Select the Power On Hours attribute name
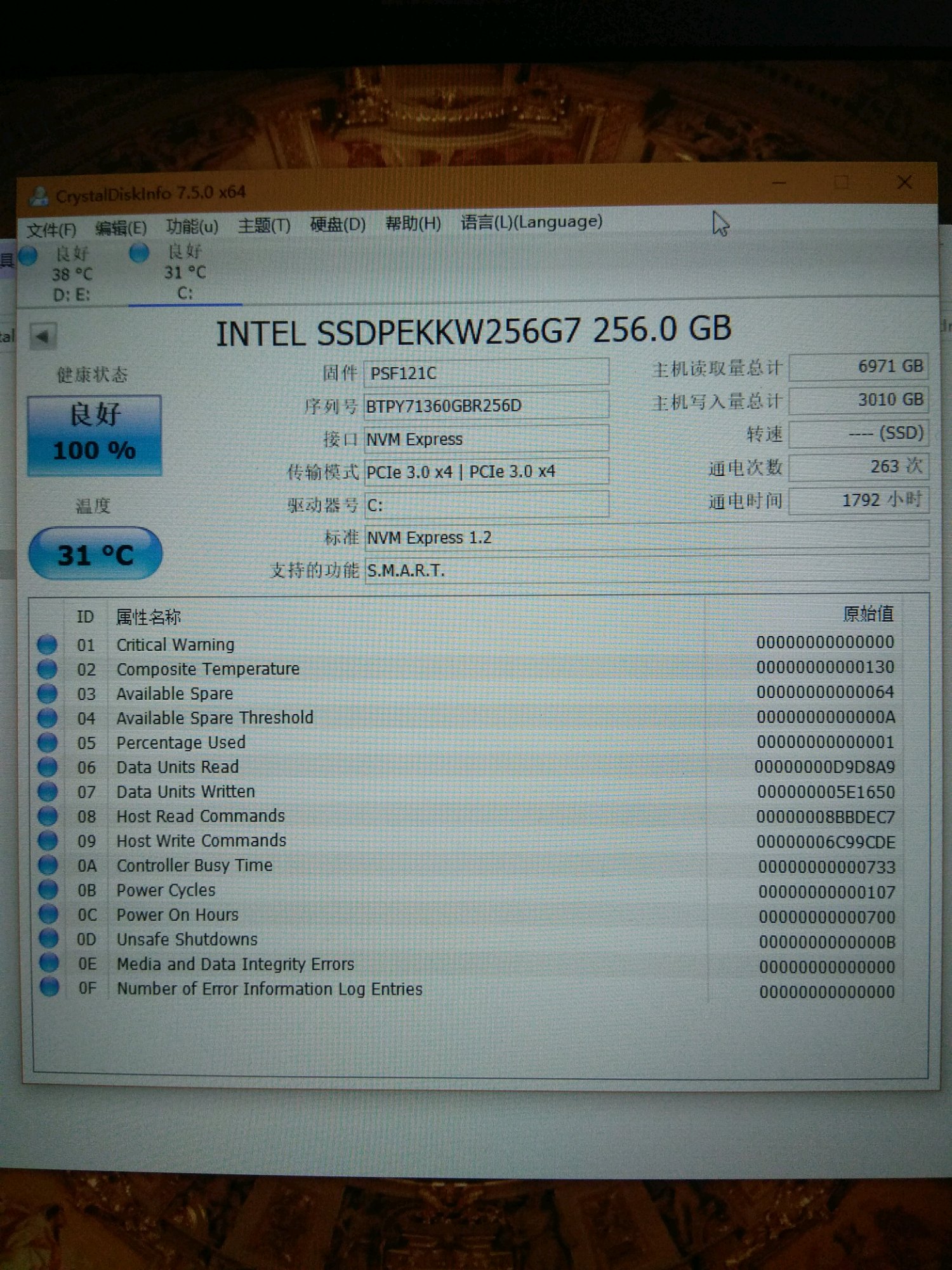This screenshot has height=1270, width=952. (x=178, y=914)
